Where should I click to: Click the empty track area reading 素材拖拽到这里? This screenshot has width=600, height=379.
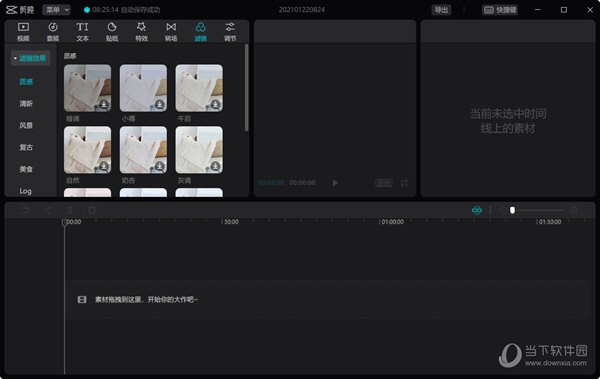(327, 299)
